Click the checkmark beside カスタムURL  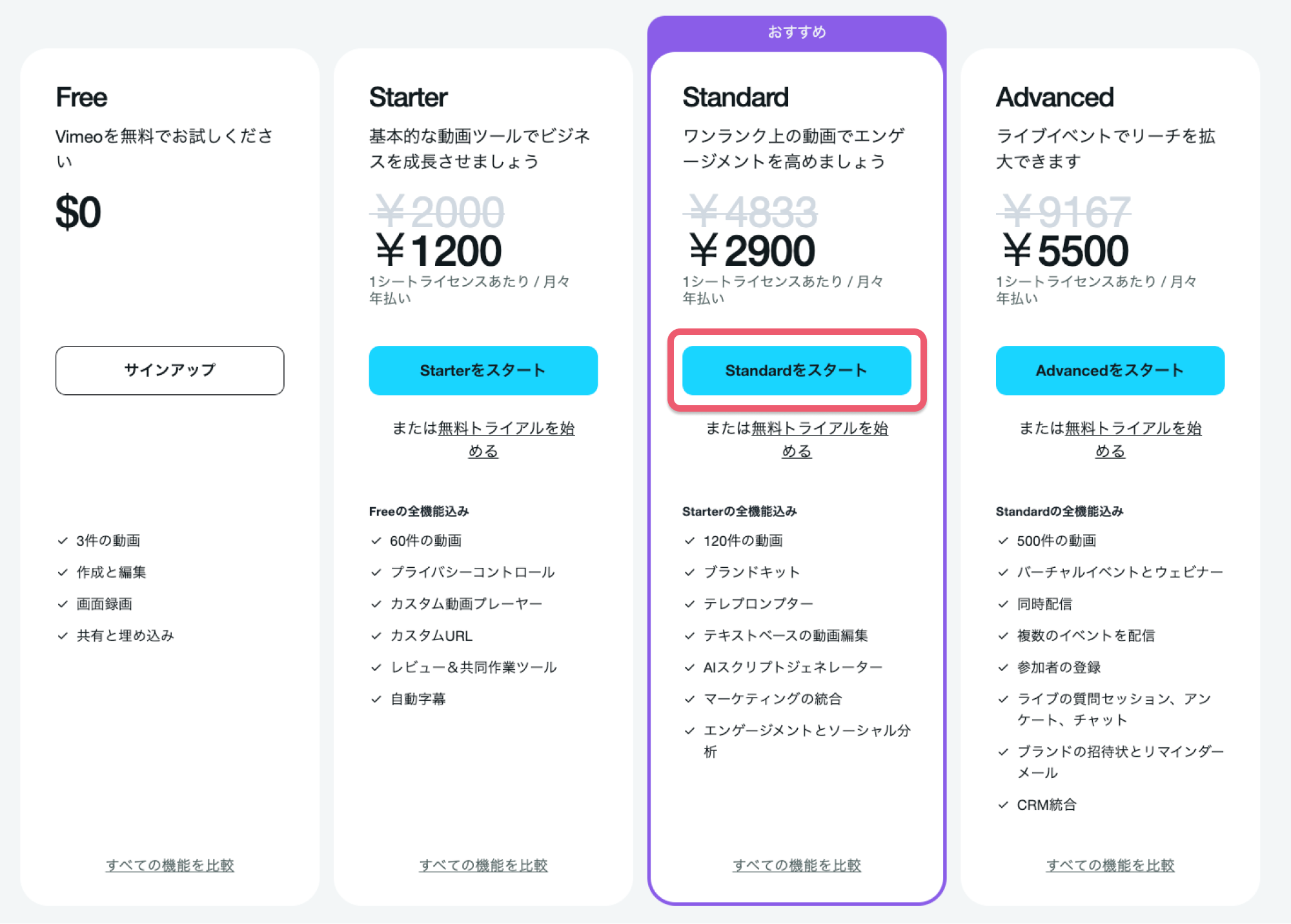[376, 636]
